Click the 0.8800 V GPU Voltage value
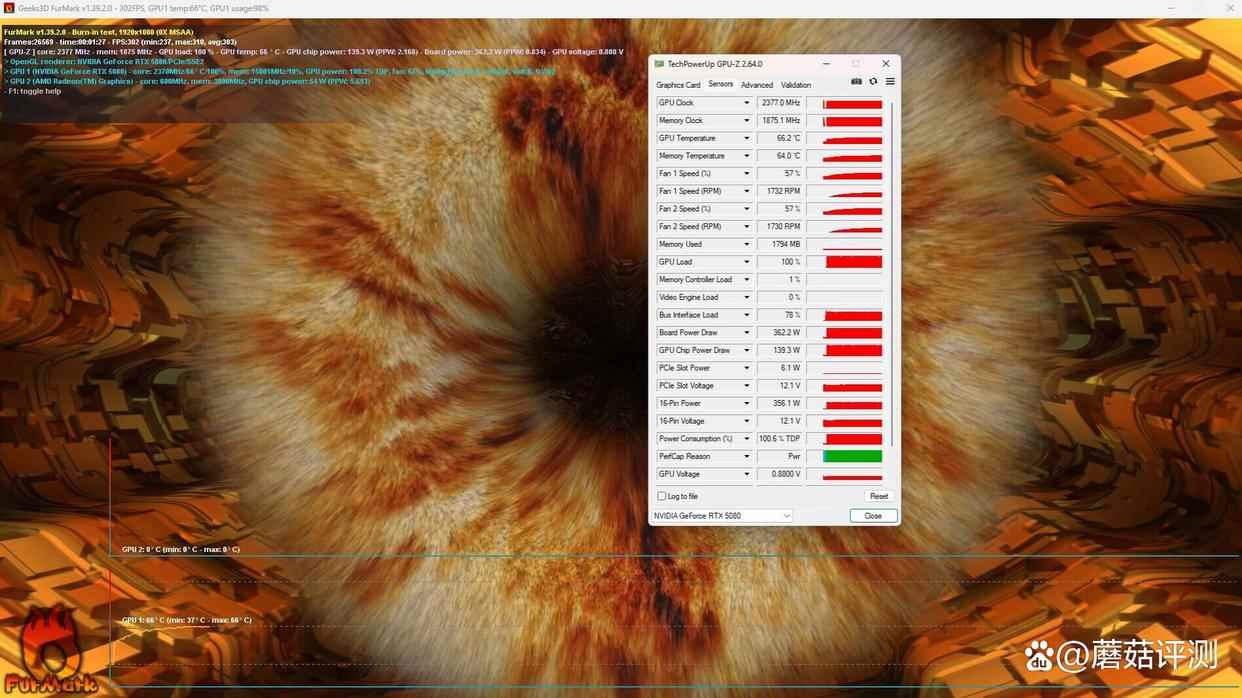This screenshot has width=1242, height=698. tap(780, 474)
